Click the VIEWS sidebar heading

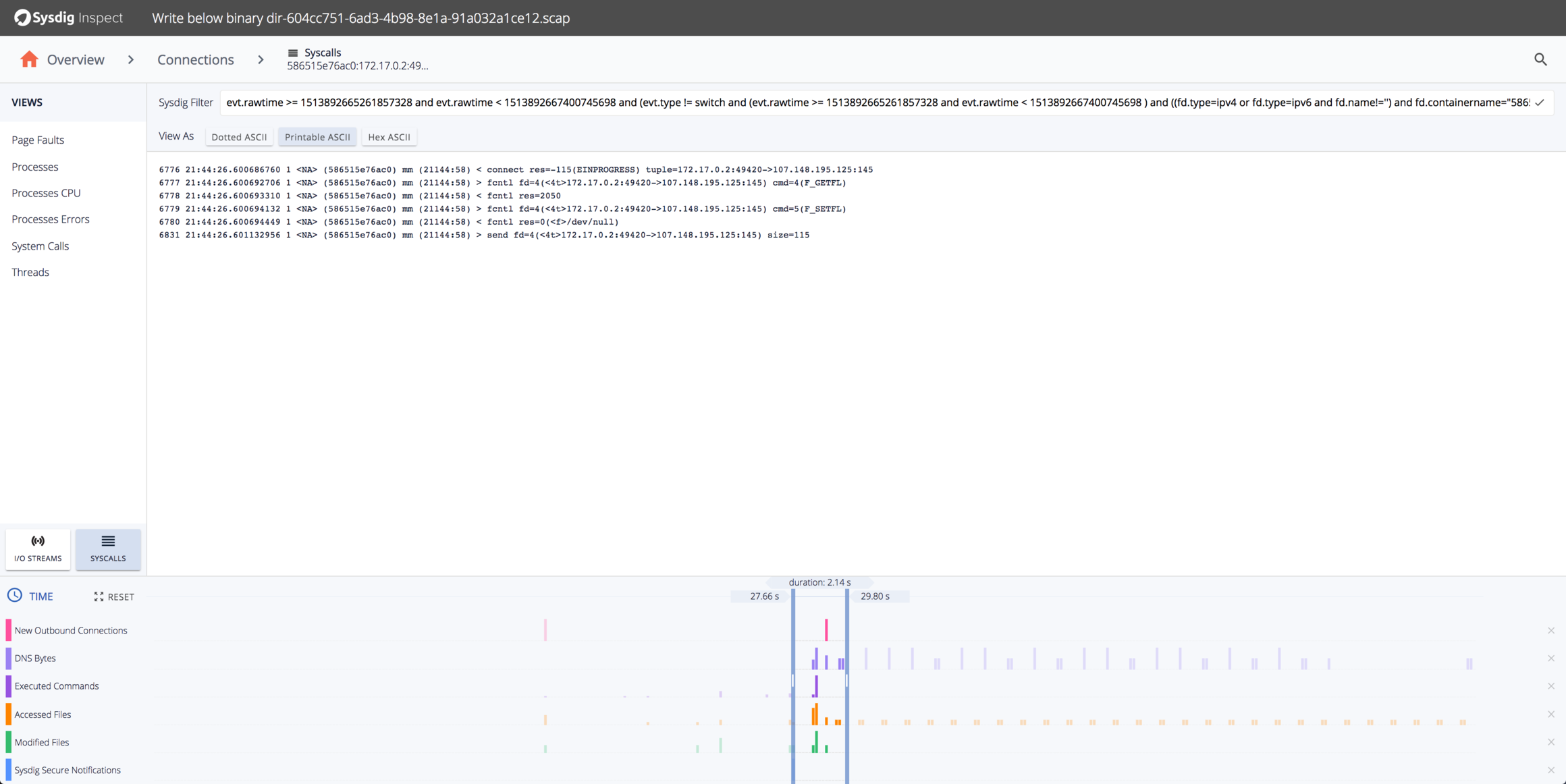click(x=27, y=103)
